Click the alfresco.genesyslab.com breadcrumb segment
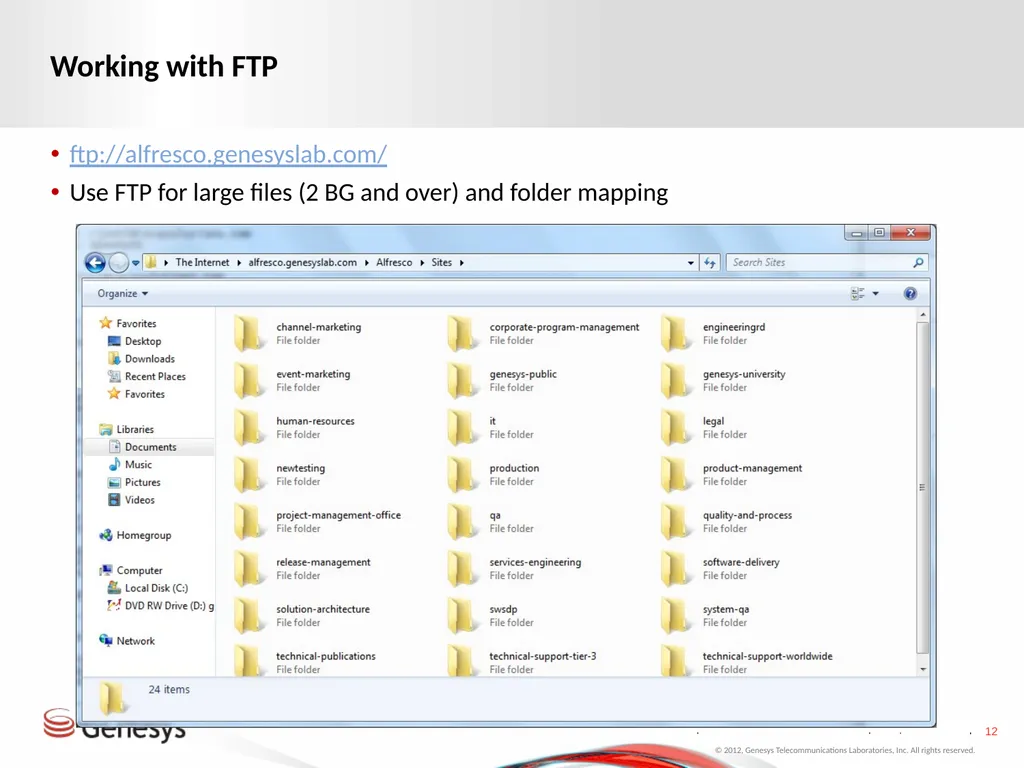1024x768 pixels. (x=302, y=262)
